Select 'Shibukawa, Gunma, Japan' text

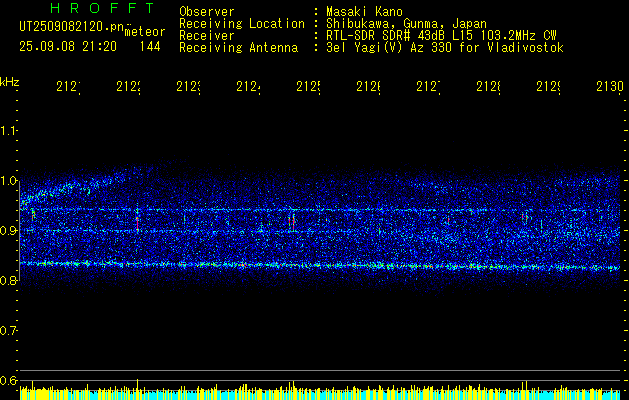pos(406,24)
